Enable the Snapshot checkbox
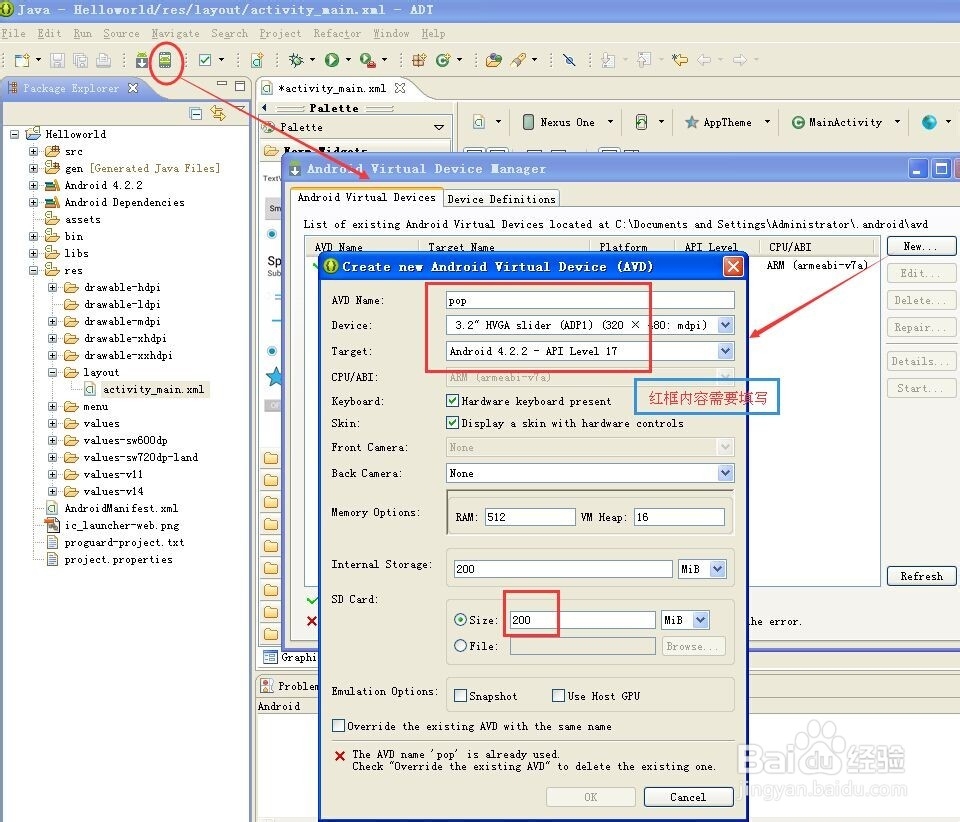The width and height of the screenshot is (960, 822). [x=460, y=696]
